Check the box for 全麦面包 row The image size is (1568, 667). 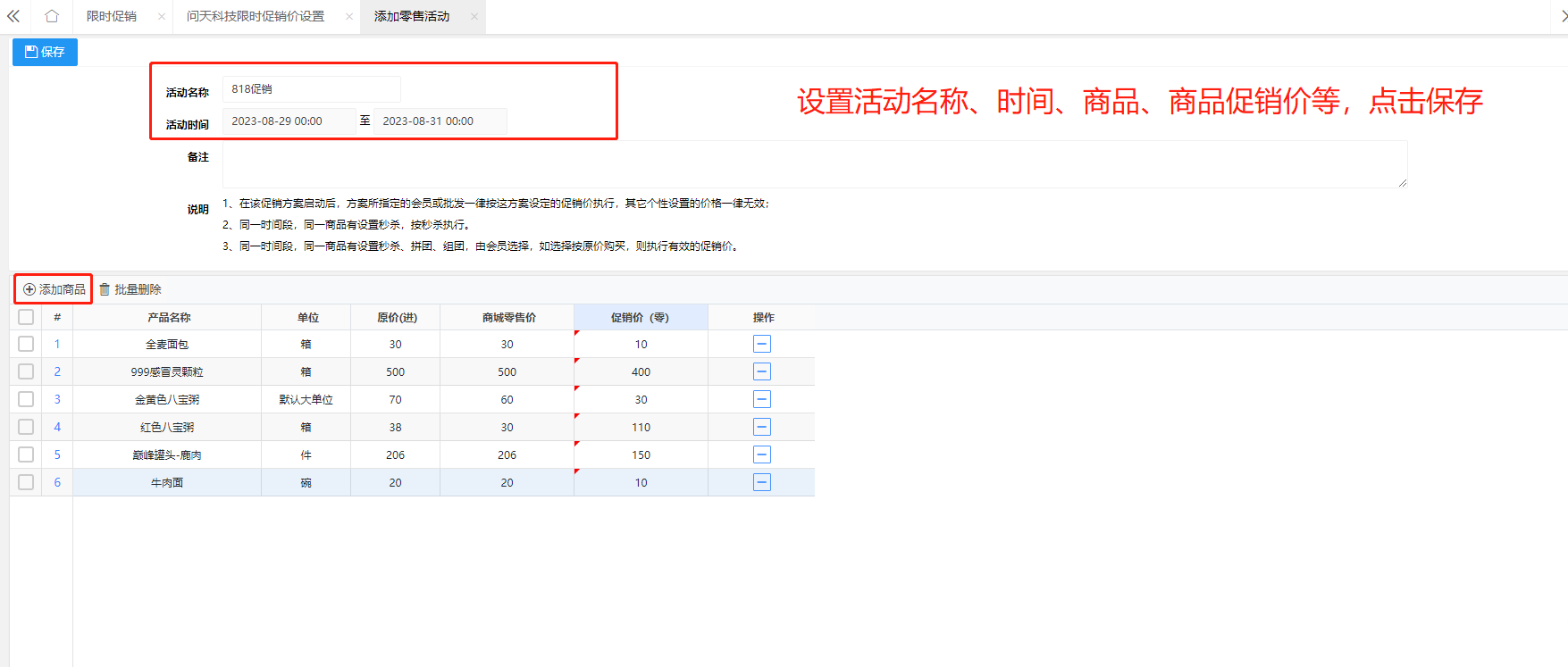coord(26,344)
